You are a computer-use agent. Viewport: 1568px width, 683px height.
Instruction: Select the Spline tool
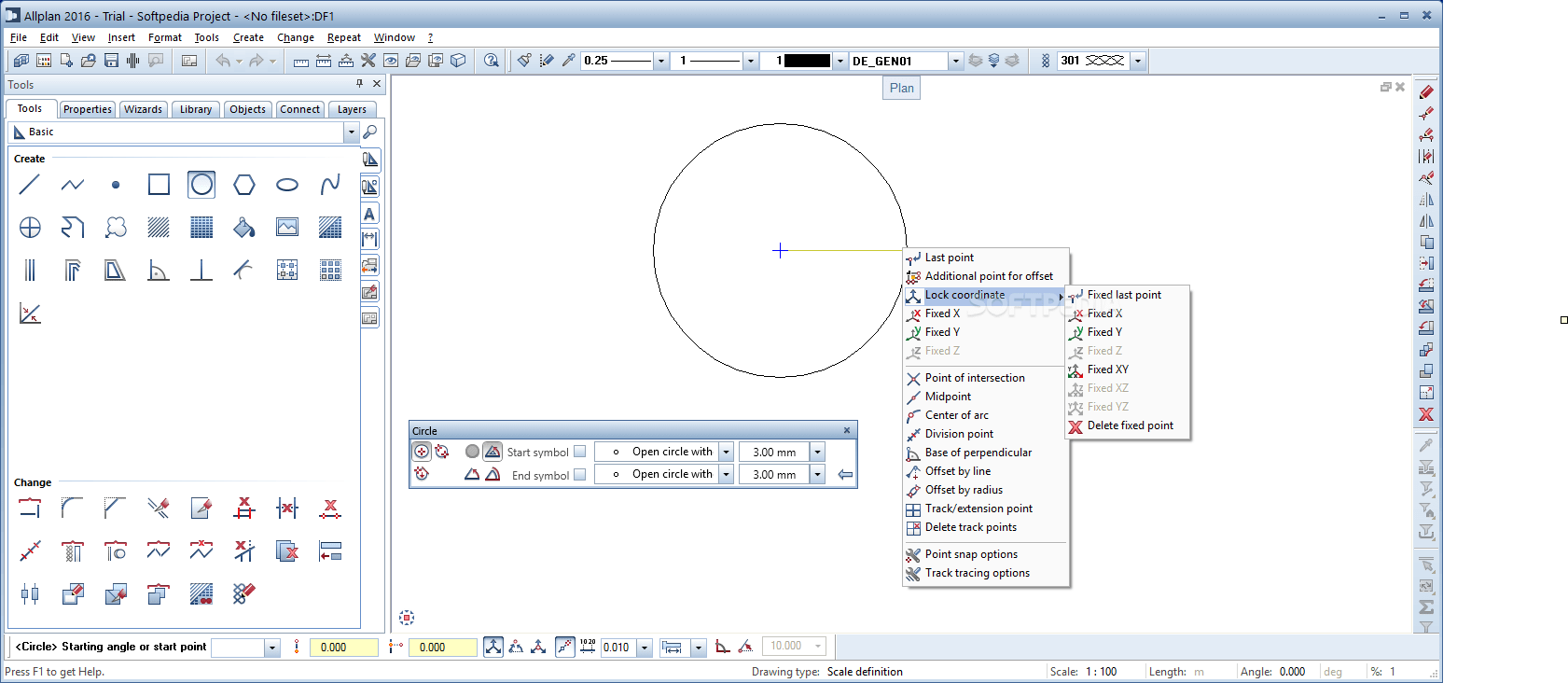[330, 185]
